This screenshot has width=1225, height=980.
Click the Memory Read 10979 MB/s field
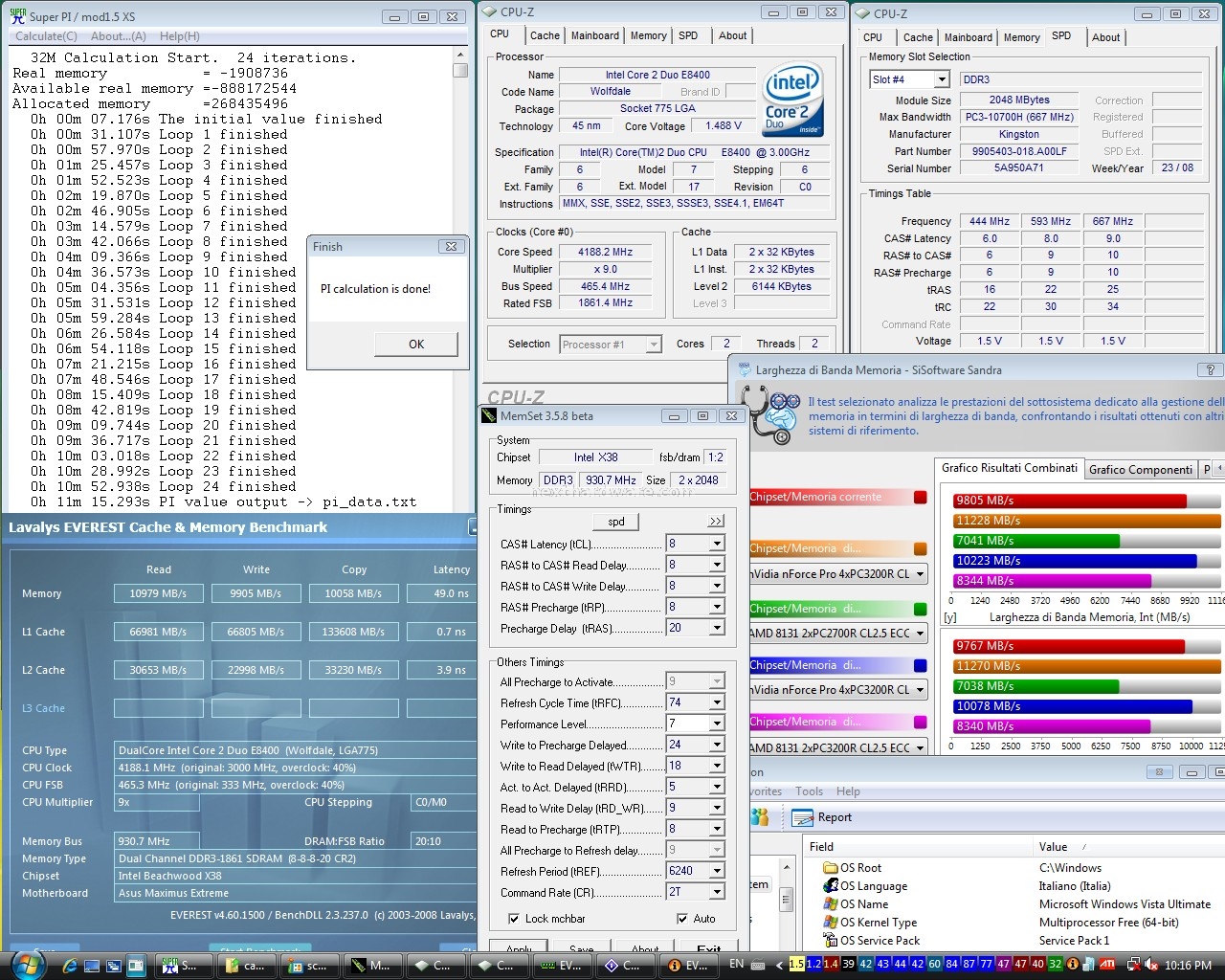159,593
